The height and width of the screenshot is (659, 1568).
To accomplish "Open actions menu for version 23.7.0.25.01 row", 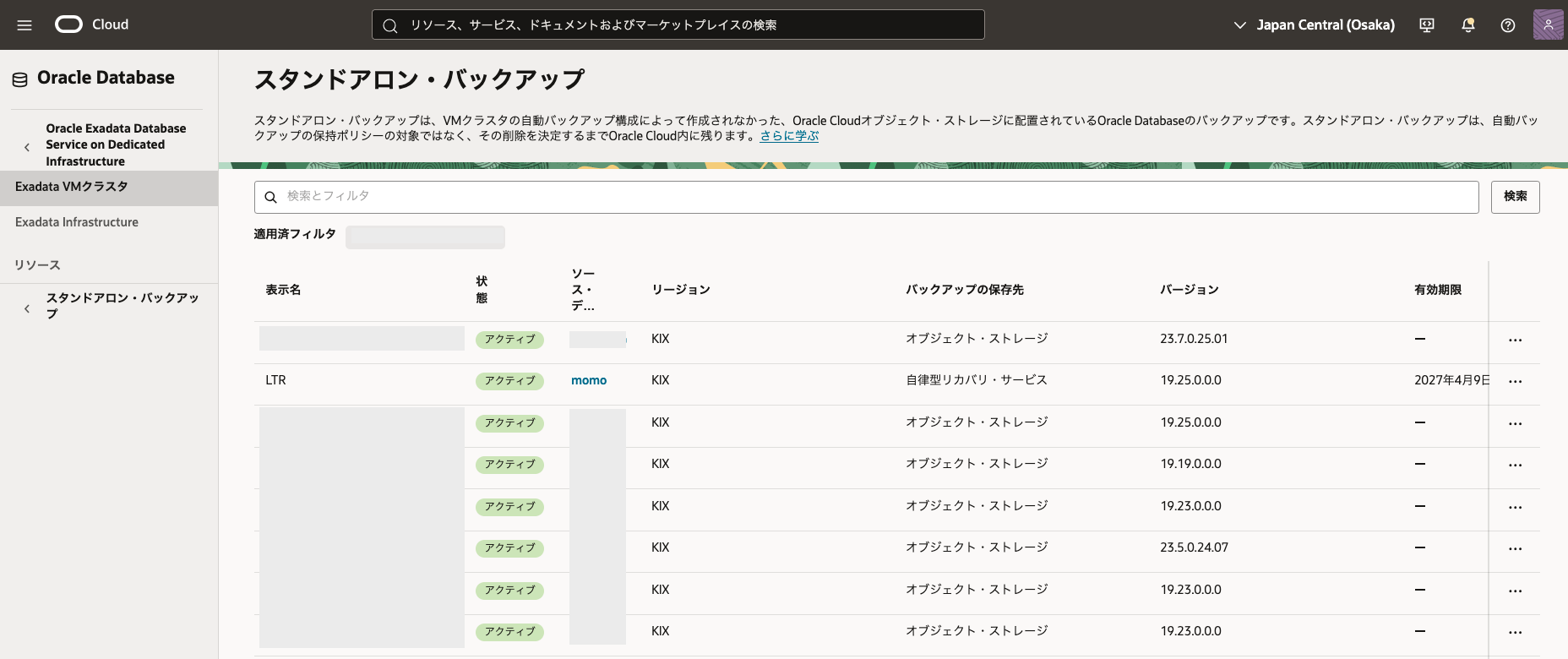I will [1515, 340].
